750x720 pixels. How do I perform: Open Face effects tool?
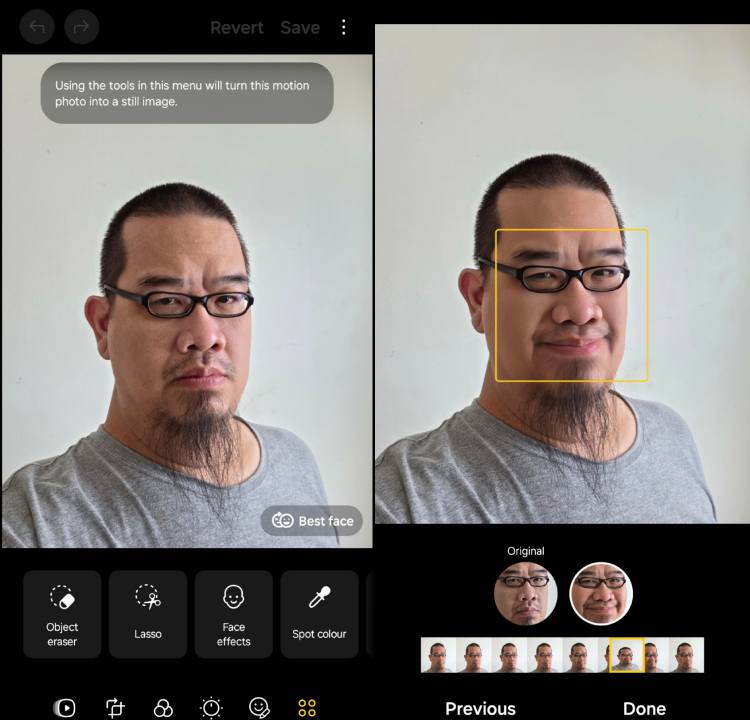pyautogui.click(x=233, y=614)
